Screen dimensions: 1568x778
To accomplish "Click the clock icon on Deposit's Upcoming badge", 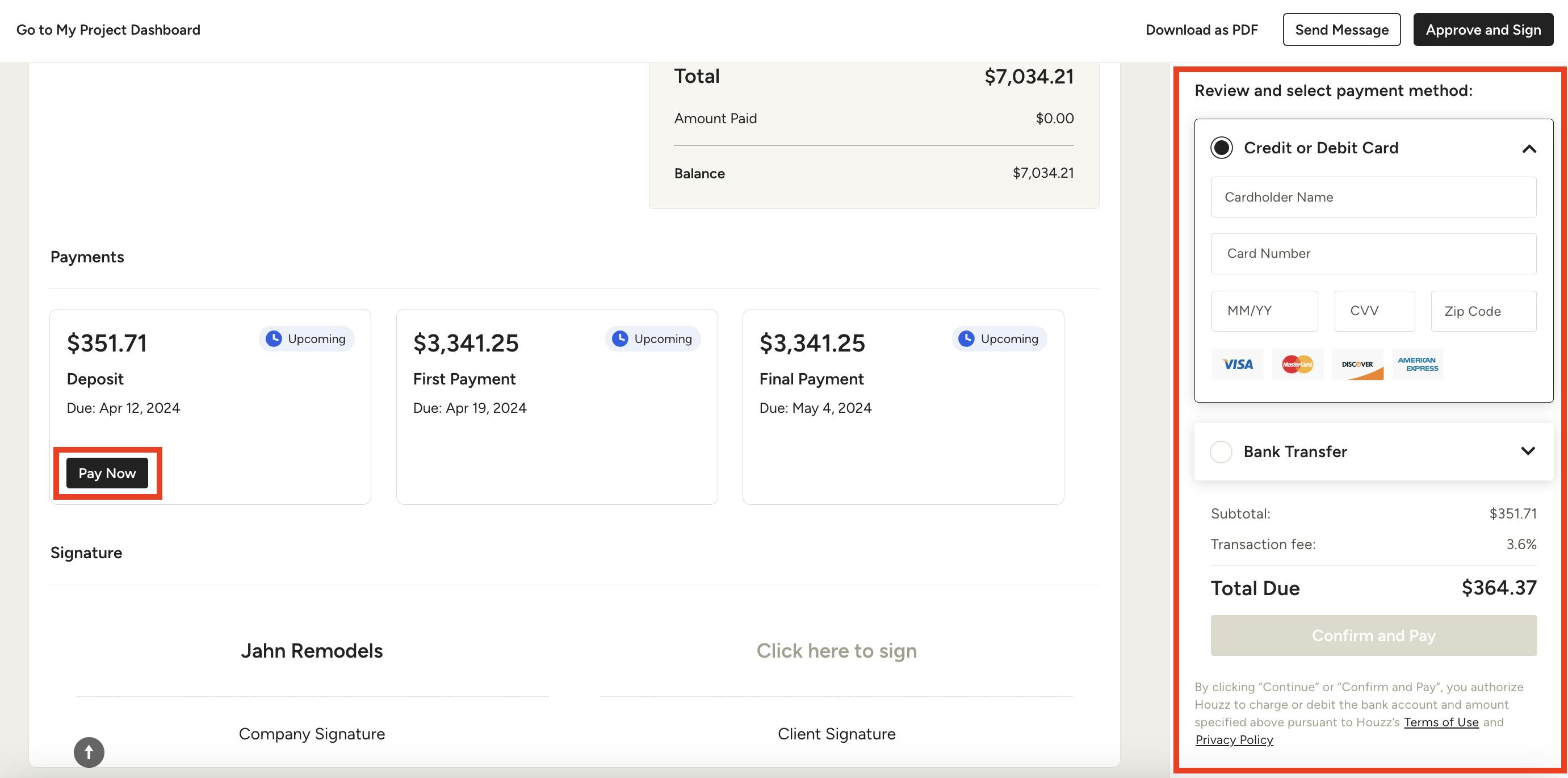I will 275,338.
